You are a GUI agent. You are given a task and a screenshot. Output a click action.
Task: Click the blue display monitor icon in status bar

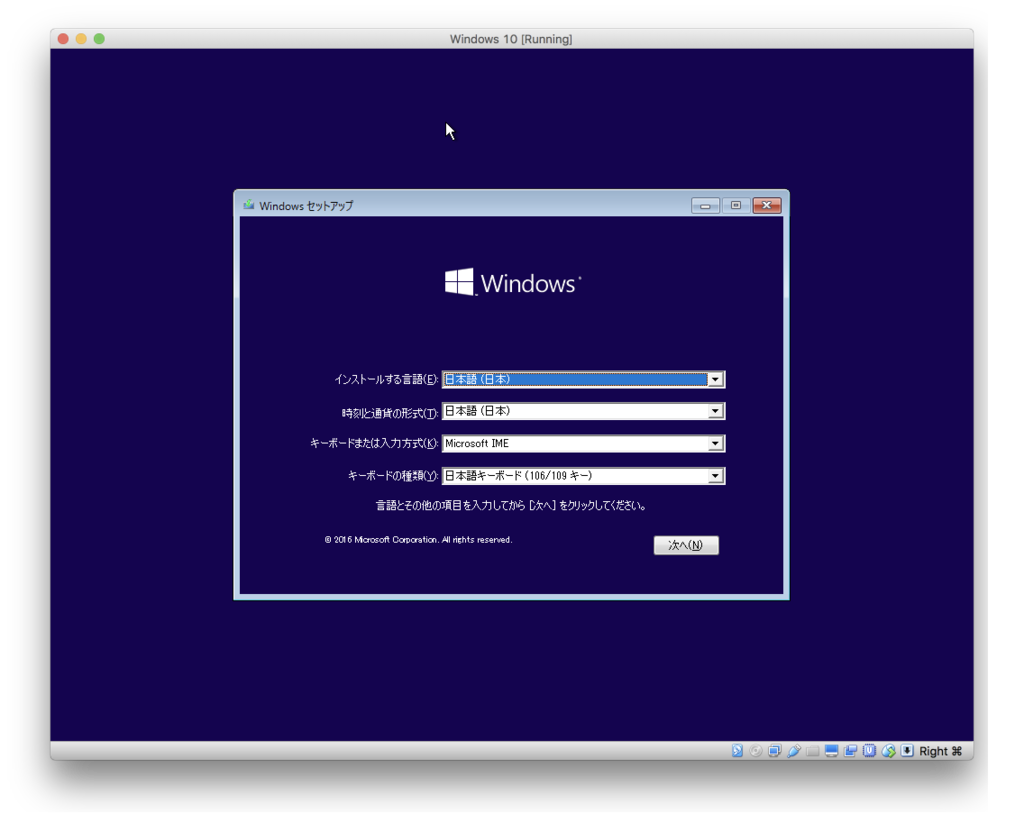click(x=831, y=751)
